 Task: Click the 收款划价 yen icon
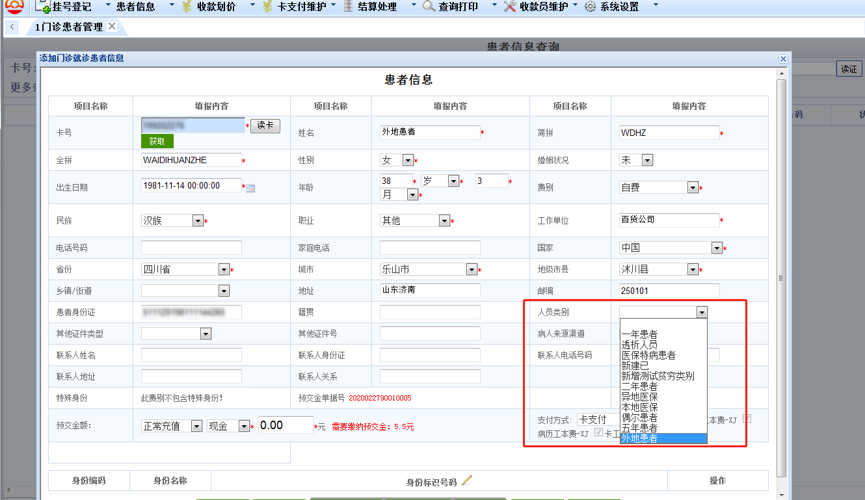pyautogui.click(x=187, y=6)
